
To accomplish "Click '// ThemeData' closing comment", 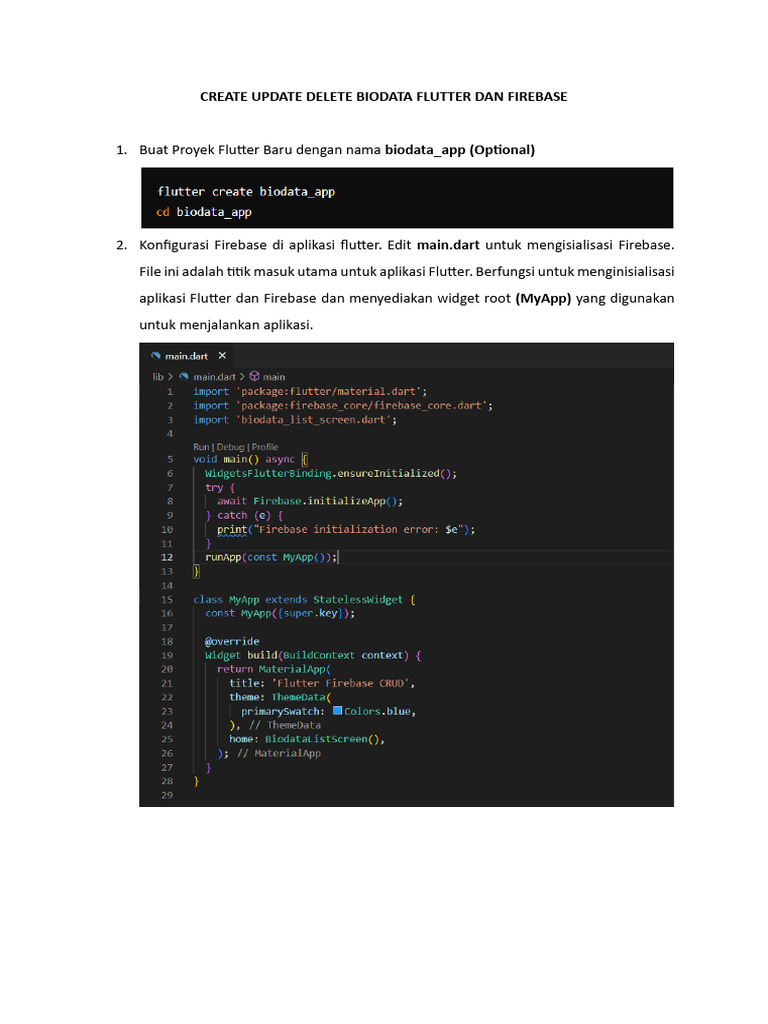I will click(x=285, y=725).
